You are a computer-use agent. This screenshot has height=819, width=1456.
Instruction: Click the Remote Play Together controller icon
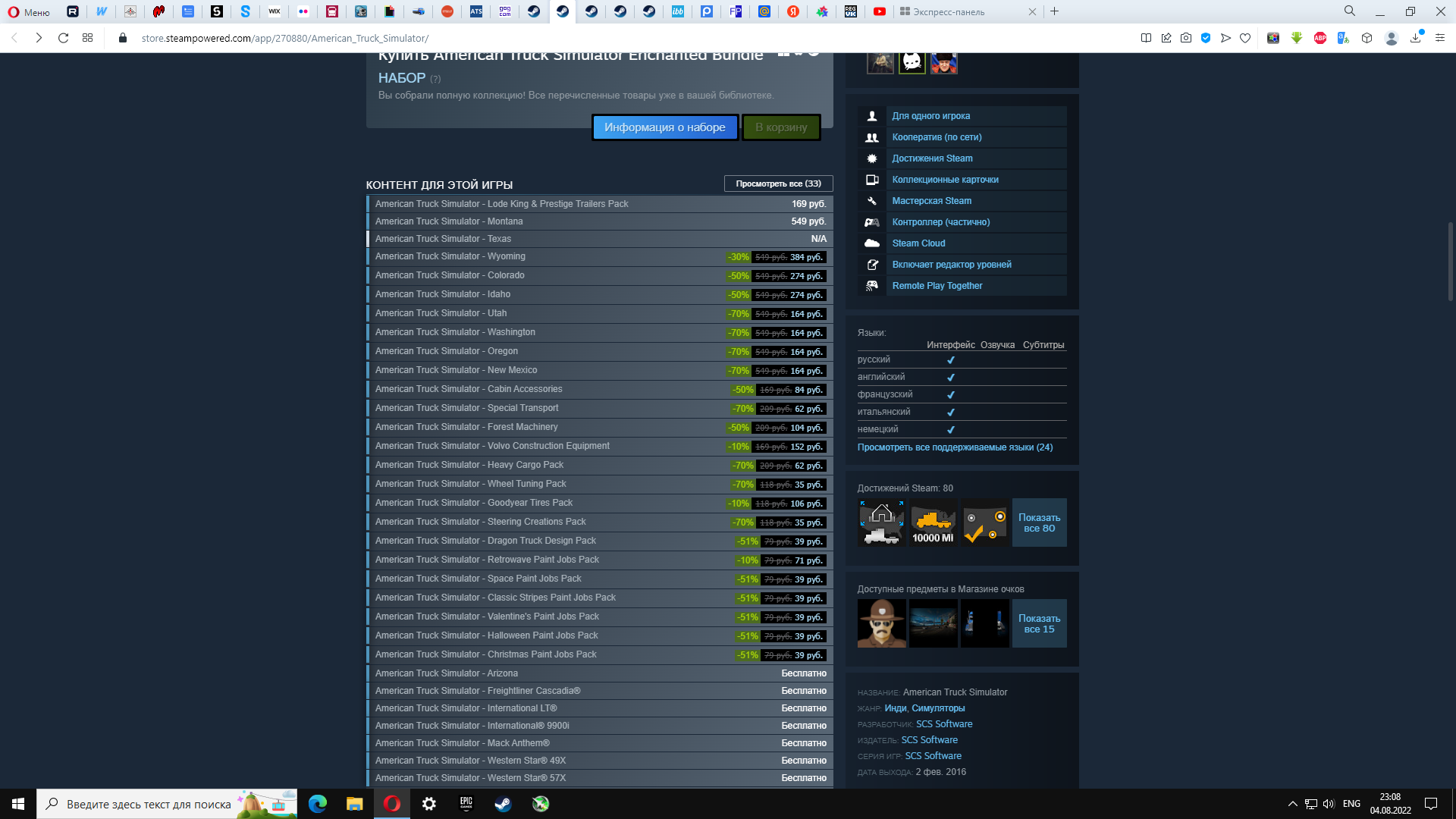coord(872,286)
